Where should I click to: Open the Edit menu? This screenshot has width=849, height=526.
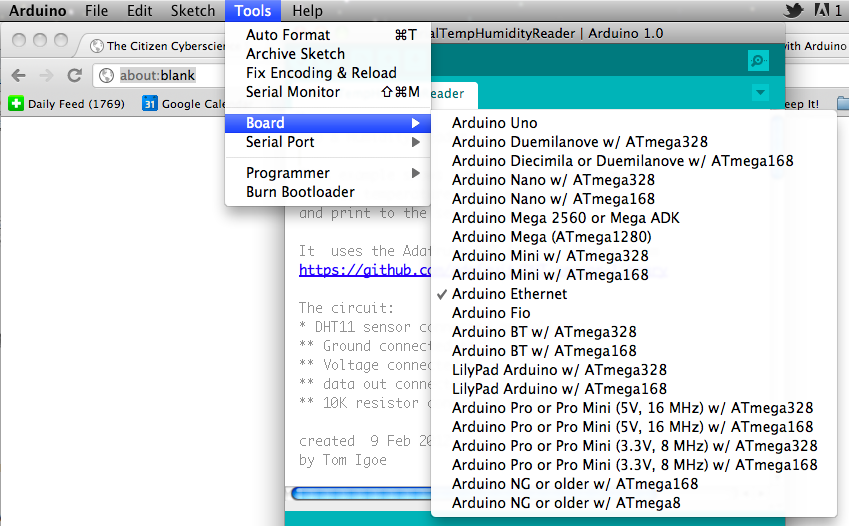139,11
